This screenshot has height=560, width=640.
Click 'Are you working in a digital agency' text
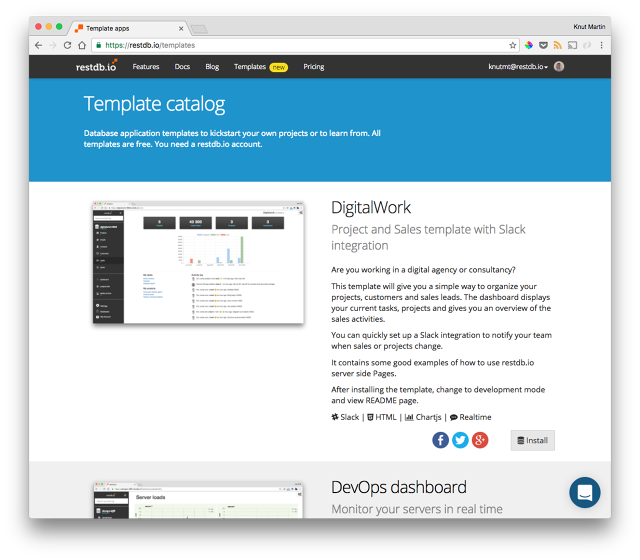(423, 270)
